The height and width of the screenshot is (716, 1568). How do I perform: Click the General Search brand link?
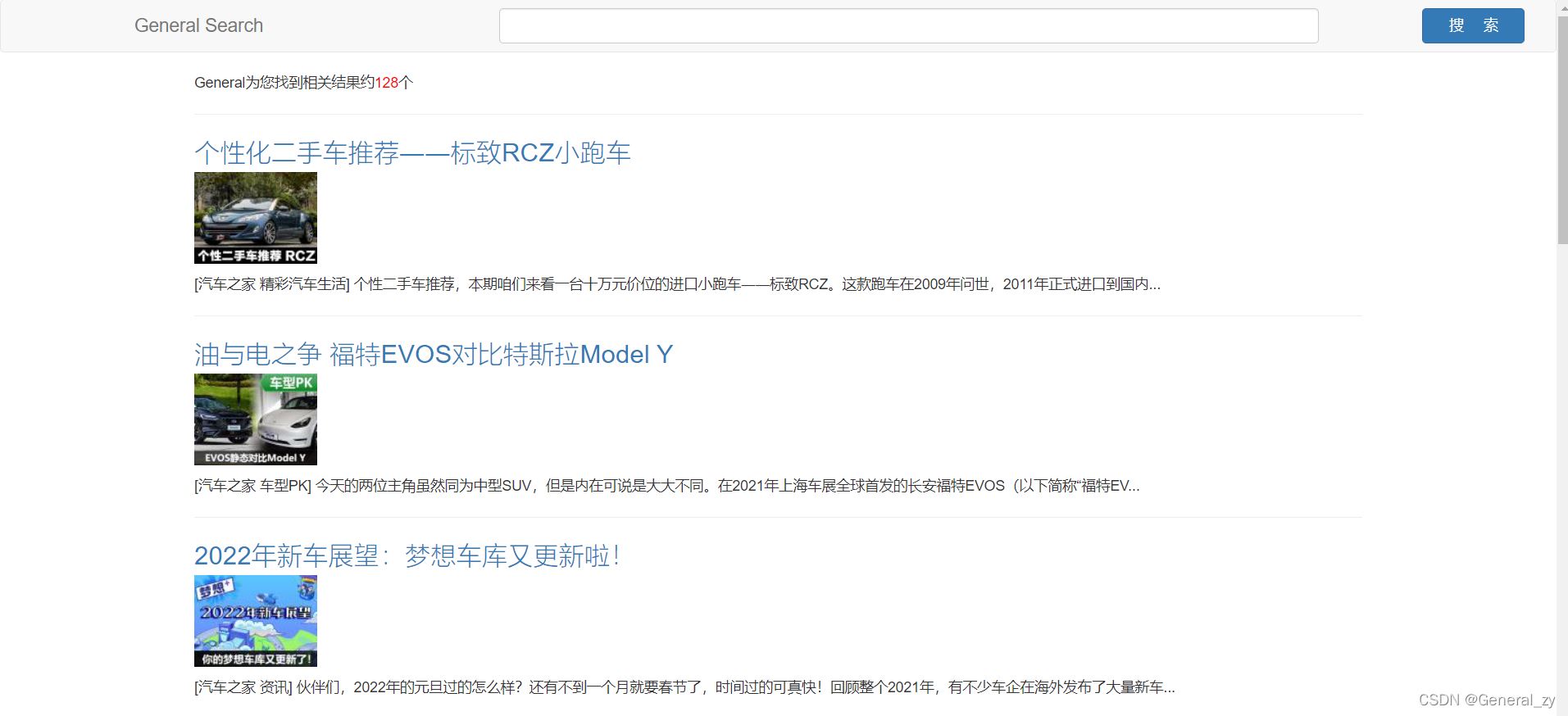[198, 25]
